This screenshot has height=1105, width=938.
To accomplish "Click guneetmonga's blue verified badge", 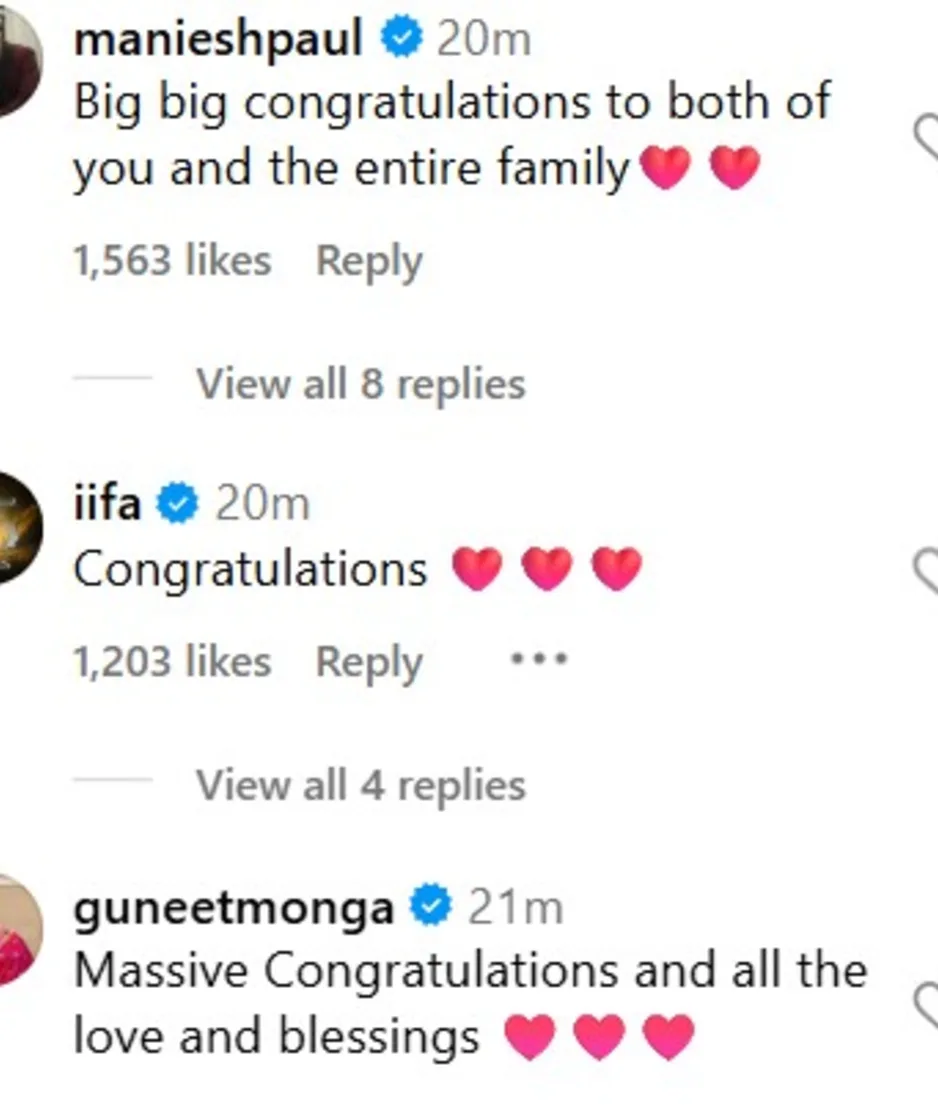I will point(431,907).
